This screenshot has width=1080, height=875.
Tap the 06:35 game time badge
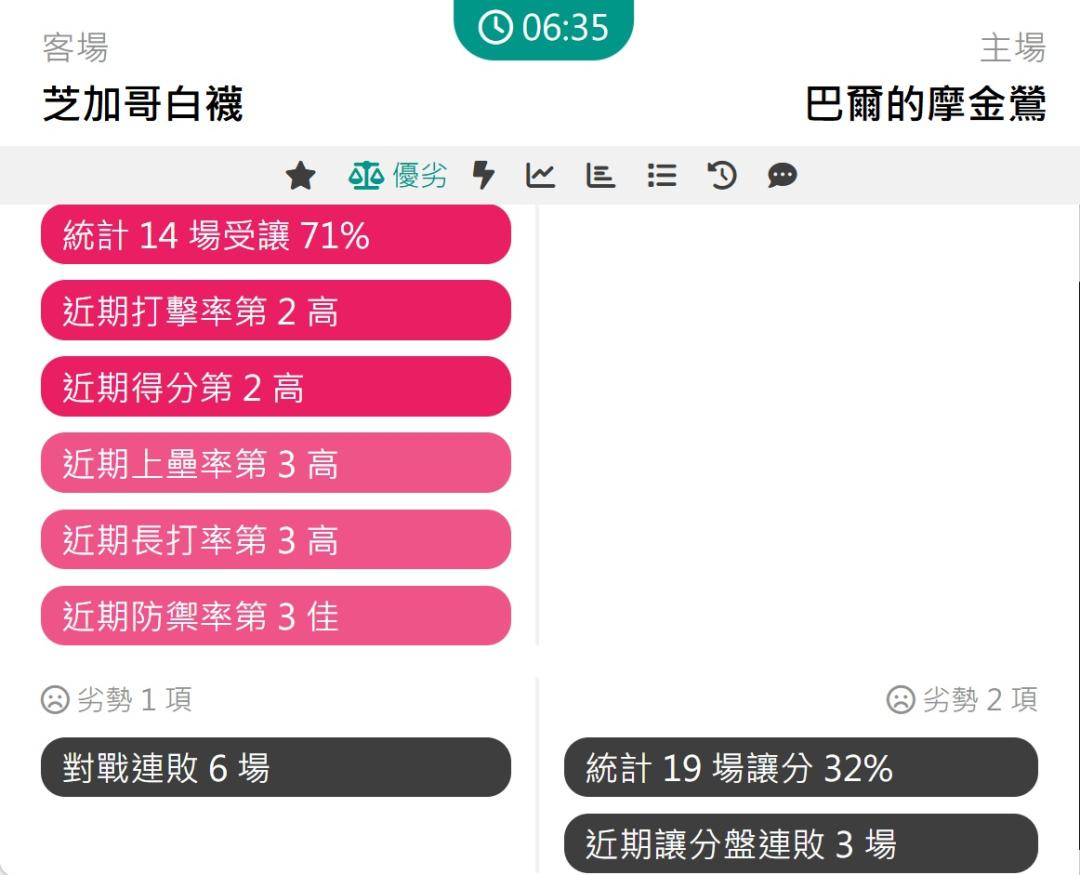click(x=543, y=28)
